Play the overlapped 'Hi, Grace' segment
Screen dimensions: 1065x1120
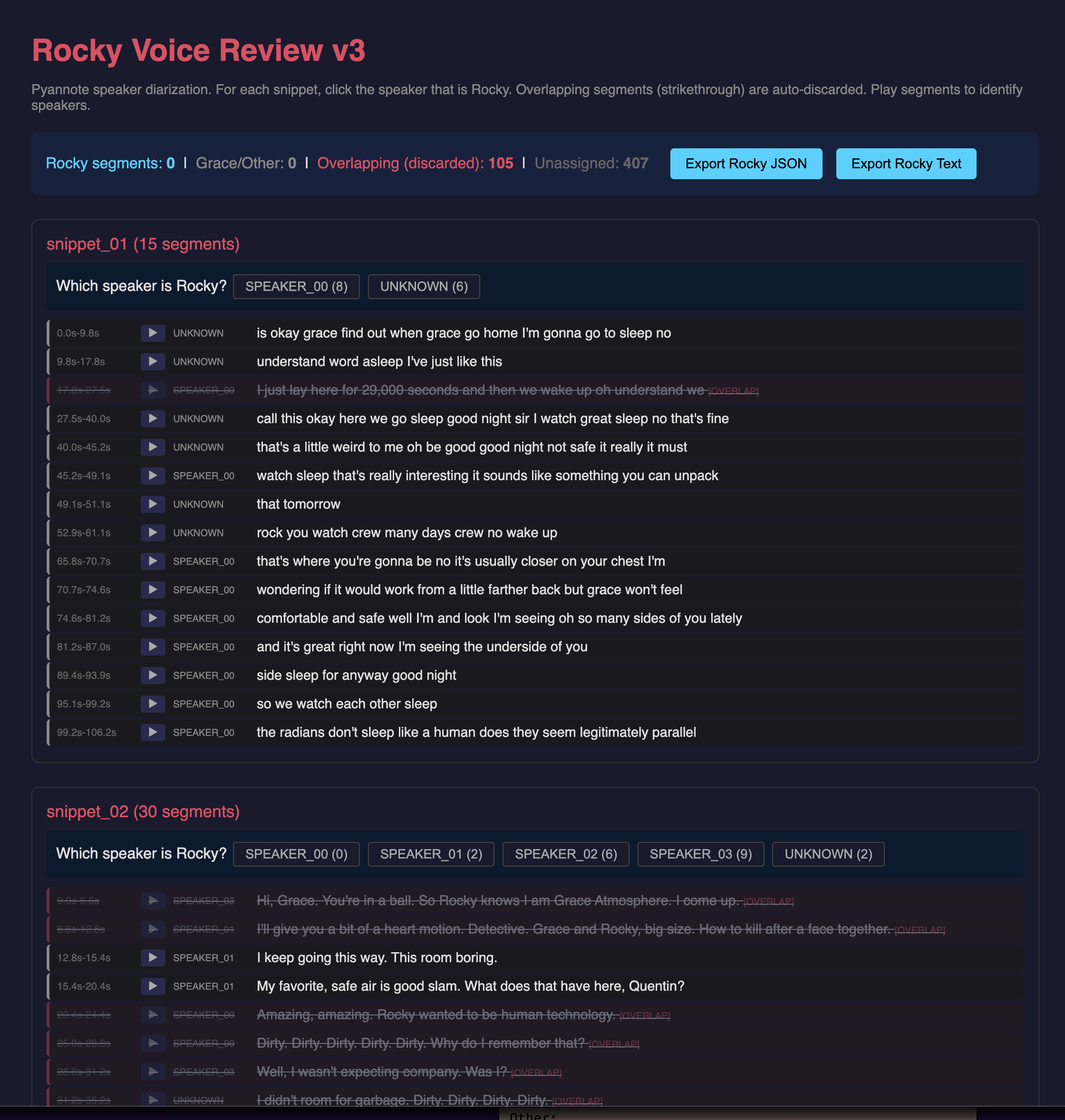[x=153, y=901]
